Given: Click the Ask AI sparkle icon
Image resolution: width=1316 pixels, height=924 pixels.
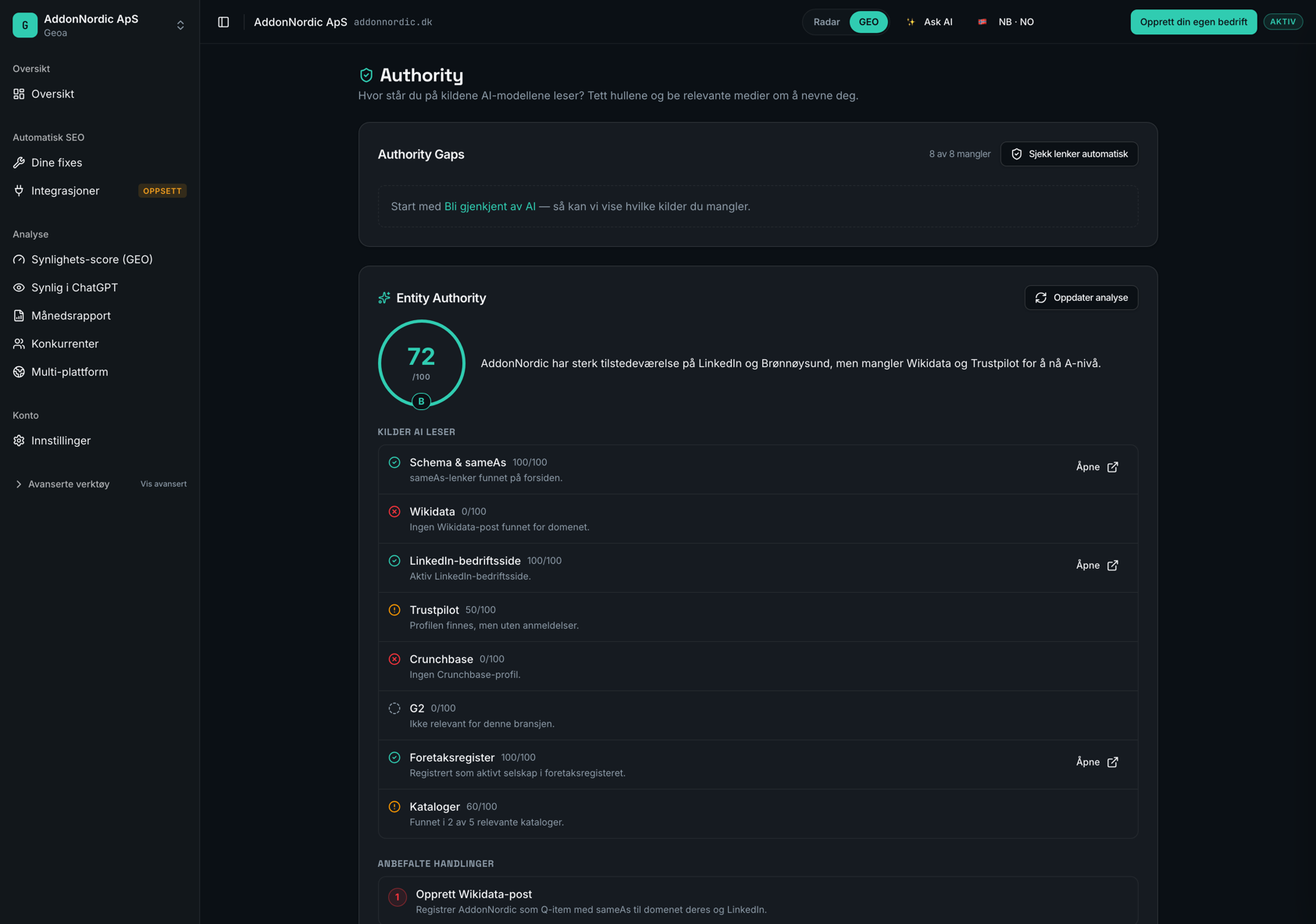Looking at the screenshot, I should (x=911, y=22).
